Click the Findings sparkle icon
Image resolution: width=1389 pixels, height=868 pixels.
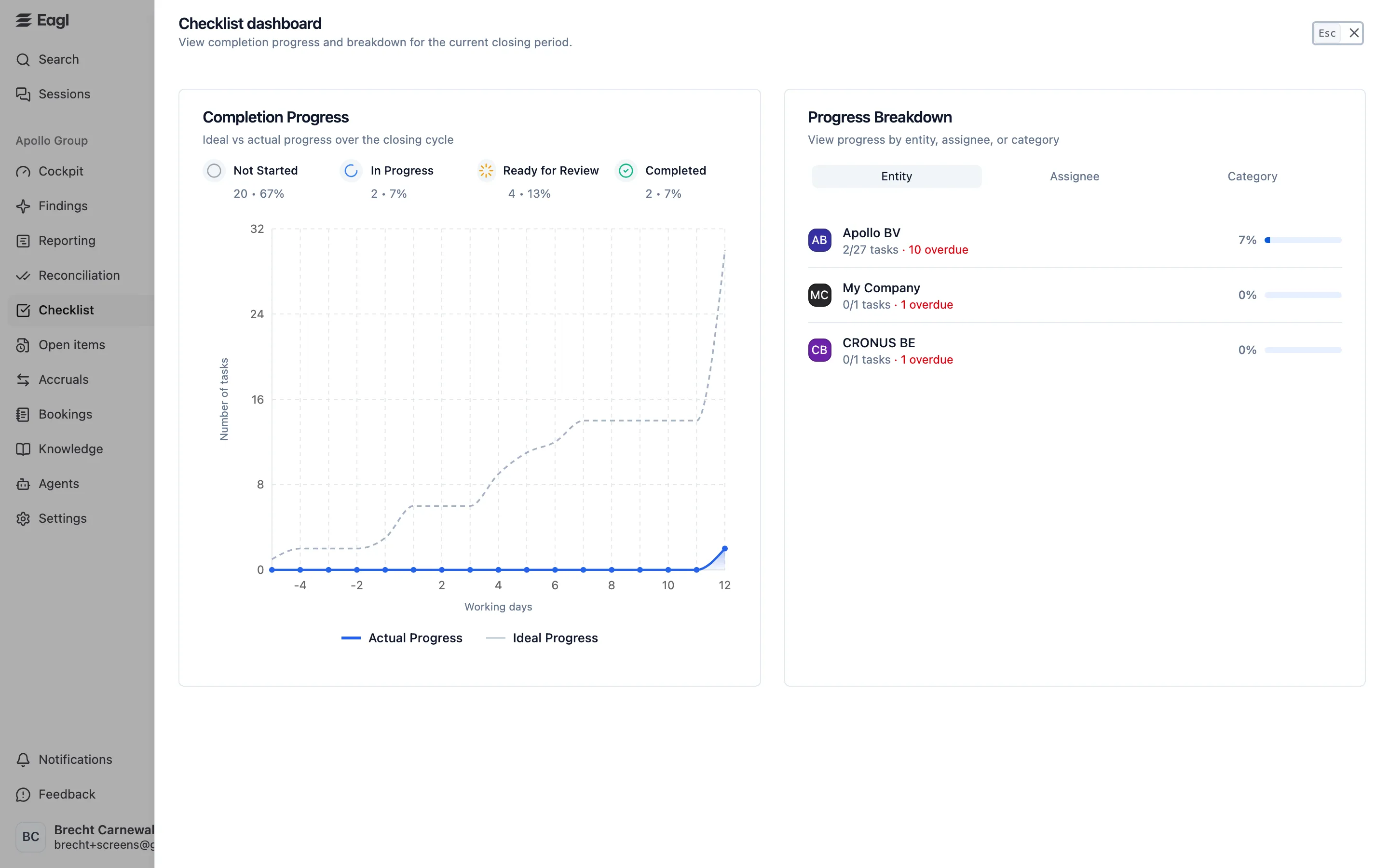click(23, 206)
